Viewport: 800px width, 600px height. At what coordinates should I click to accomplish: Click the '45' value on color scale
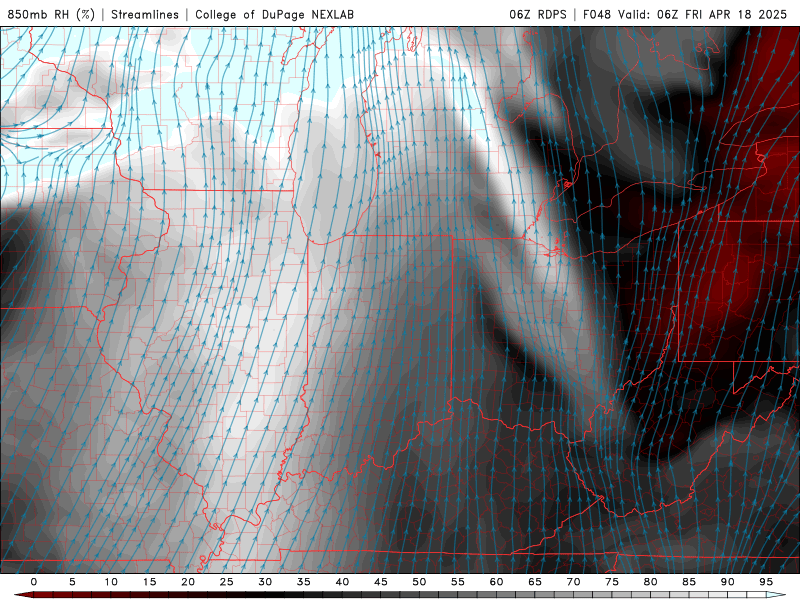pos(381,582)
